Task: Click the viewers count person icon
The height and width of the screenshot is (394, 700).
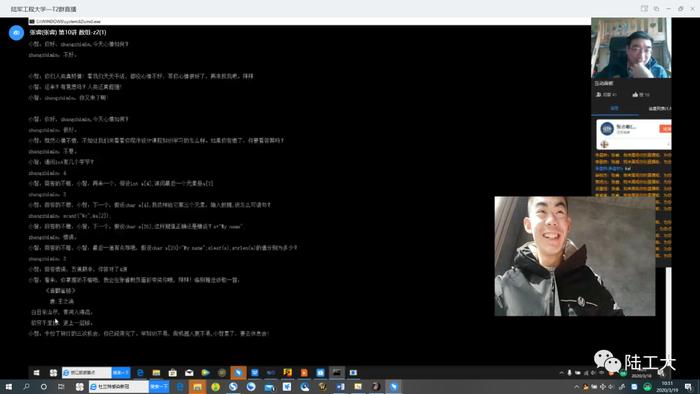Action: pyautogui.click(x=599, y=95)
